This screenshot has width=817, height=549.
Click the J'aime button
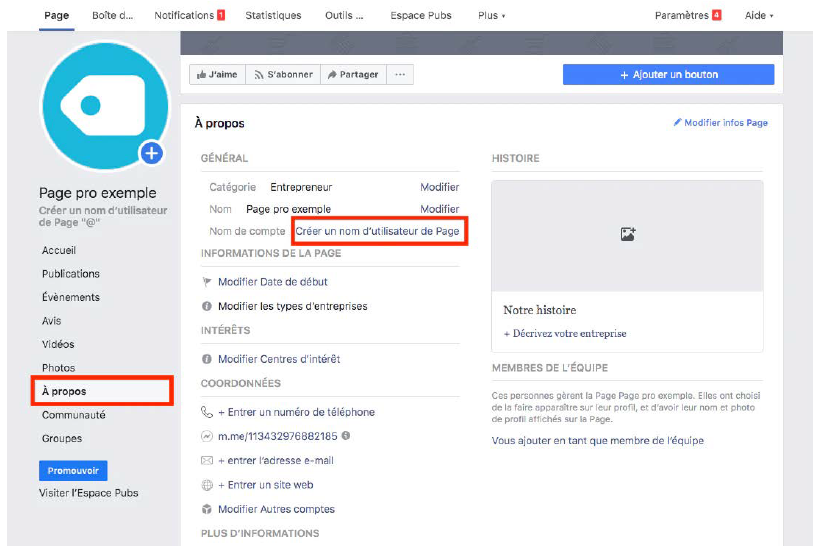(x=217, y=74)
